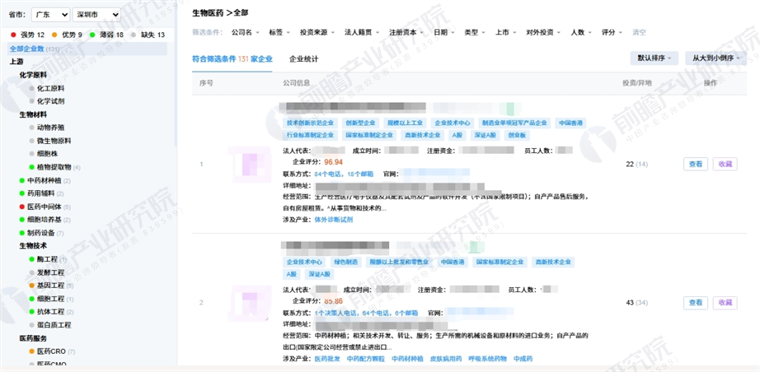Select 细胞工程 in the tree
The width and height of the screenshot is (760, 372).
pyautogui.click(x=50, y=298)
